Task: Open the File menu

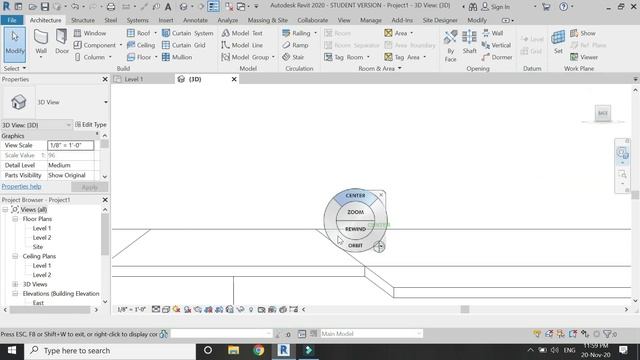Action: (x=12, y=20)
